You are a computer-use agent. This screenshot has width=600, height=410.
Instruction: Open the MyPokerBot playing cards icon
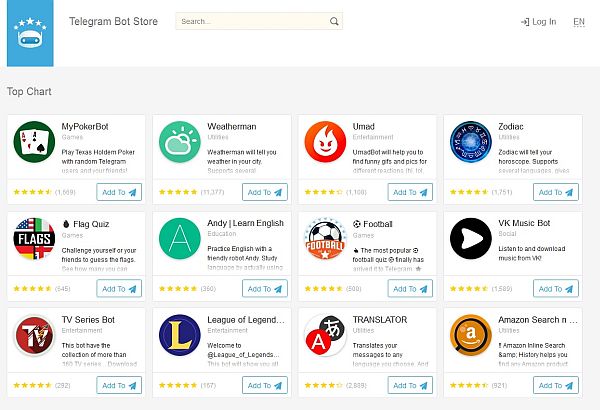coord(34,142)
